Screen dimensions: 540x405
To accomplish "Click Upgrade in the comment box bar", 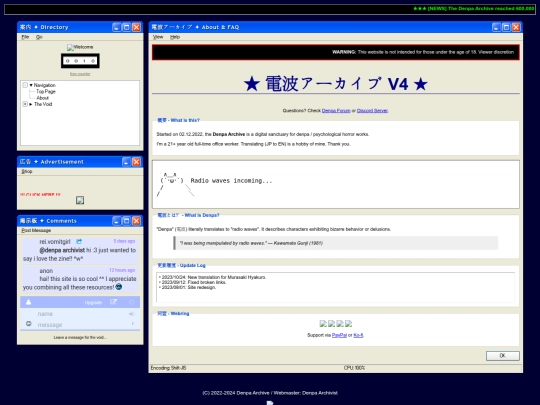I will (93, 302).
